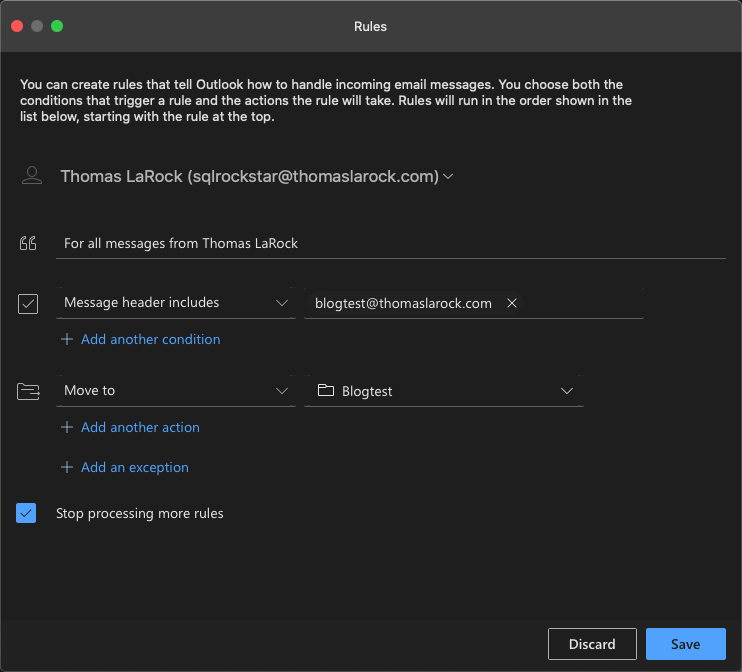The image size is (742, 672).
Task: Click the Add another condition link
Action: coord(150,339)
